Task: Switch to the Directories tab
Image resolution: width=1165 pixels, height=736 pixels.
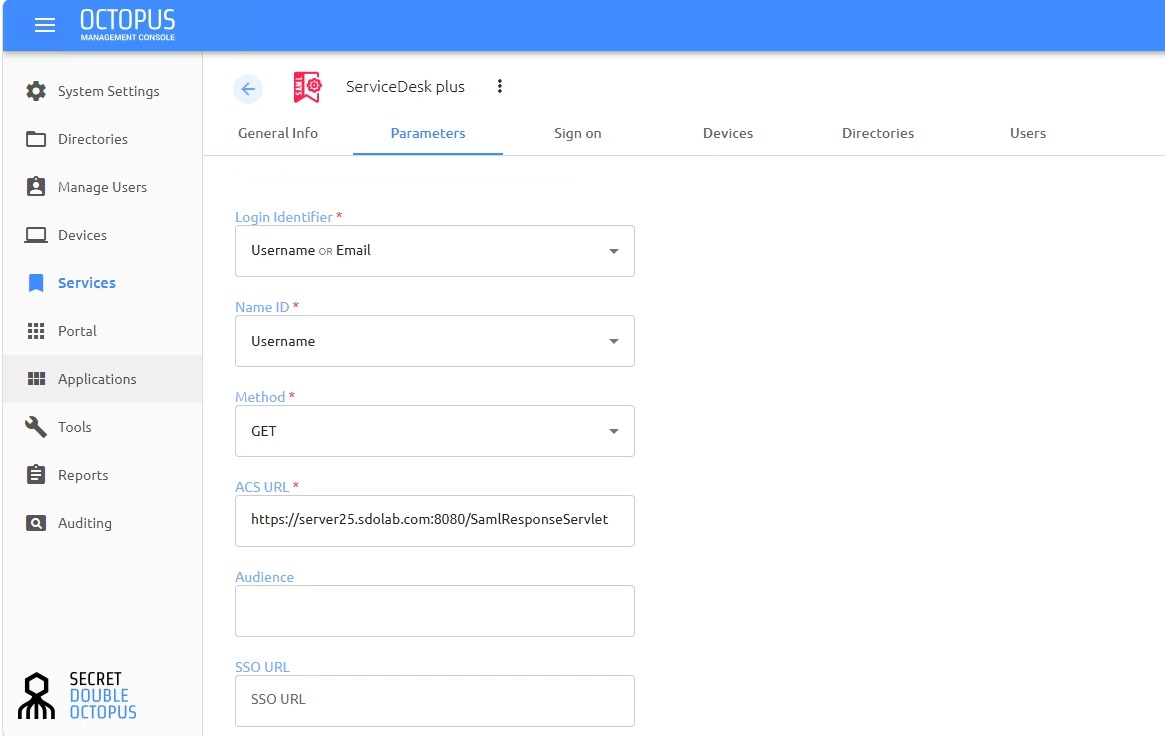Action: pos(878,133)
